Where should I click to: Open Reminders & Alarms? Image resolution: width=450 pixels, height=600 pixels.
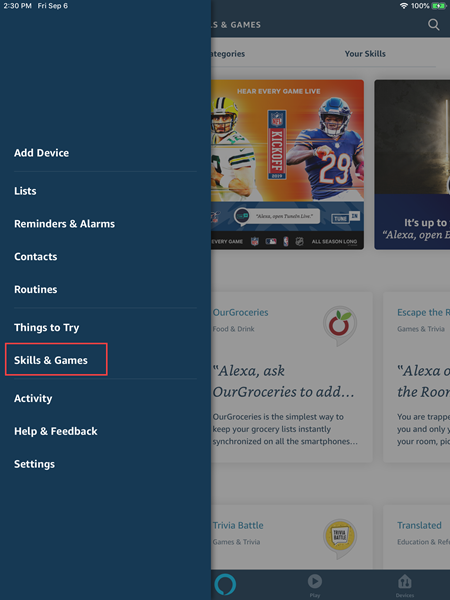pyautogui.click(x=64, y=224)
